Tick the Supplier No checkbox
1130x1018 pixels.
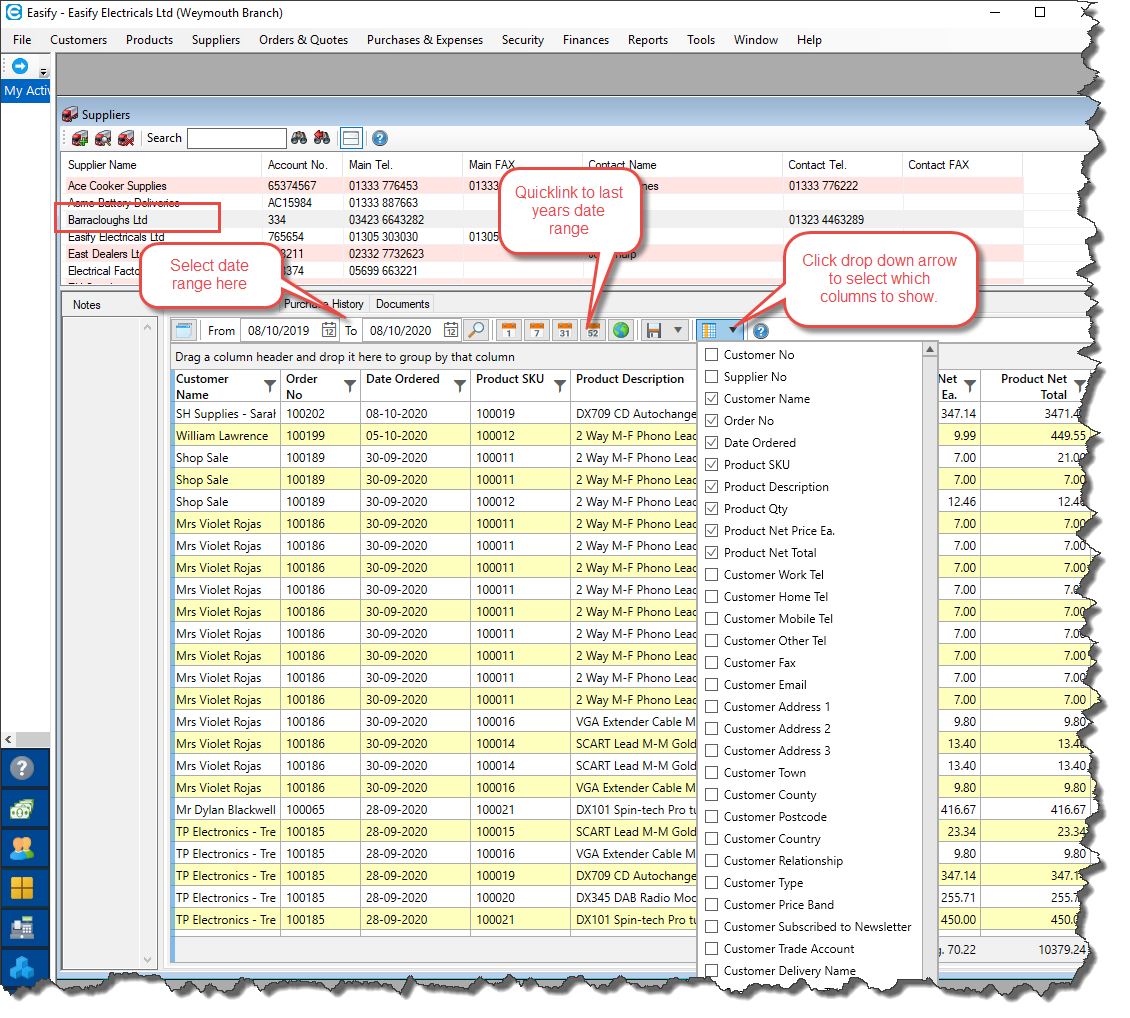pyautogui.click(x=712, y=377)
